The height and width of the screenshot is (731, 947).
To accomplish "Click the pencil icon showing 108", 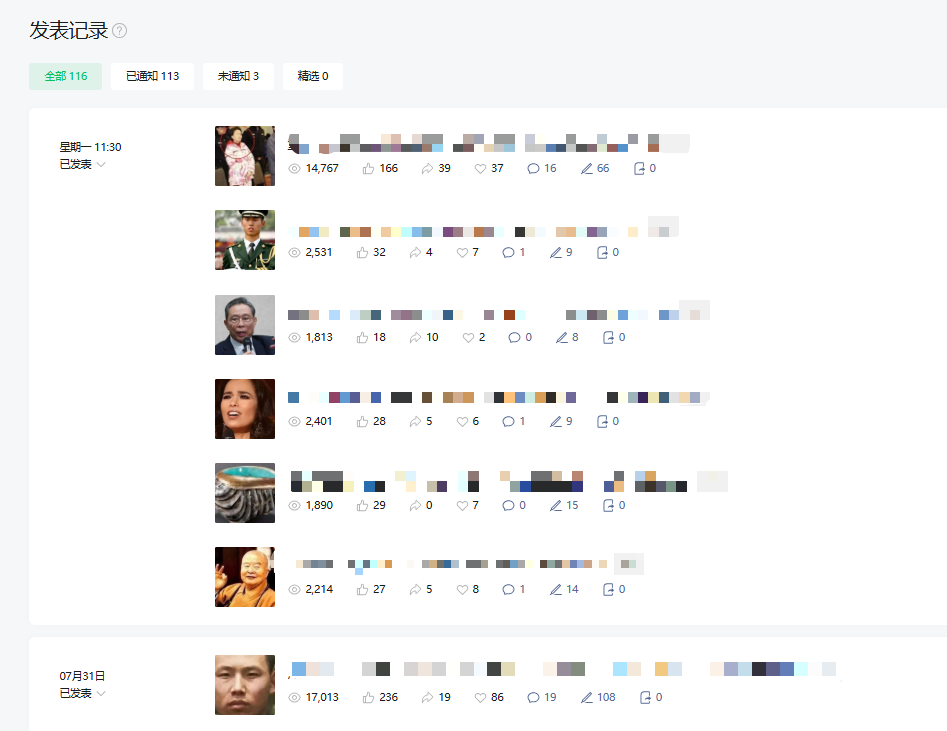I will pos(586,698).
